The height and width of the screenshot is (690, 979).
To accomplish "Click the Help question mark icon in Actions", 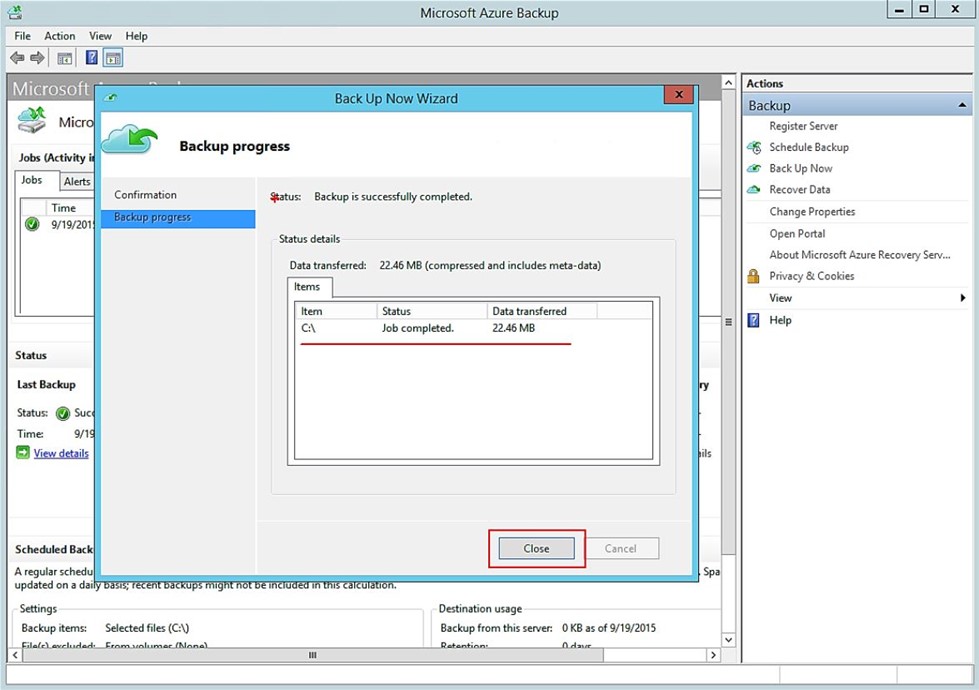I will [x=754, y=320].
